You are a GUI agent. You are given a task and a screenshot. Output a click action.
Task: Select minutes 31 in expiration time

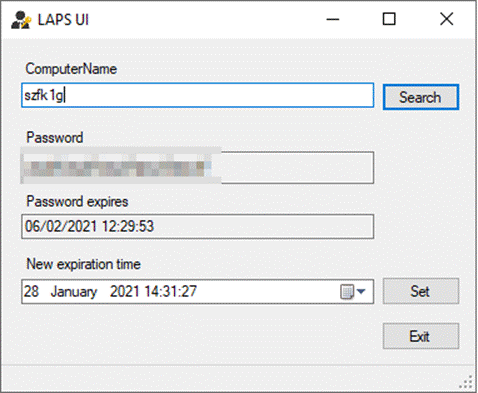coord(169,291)
